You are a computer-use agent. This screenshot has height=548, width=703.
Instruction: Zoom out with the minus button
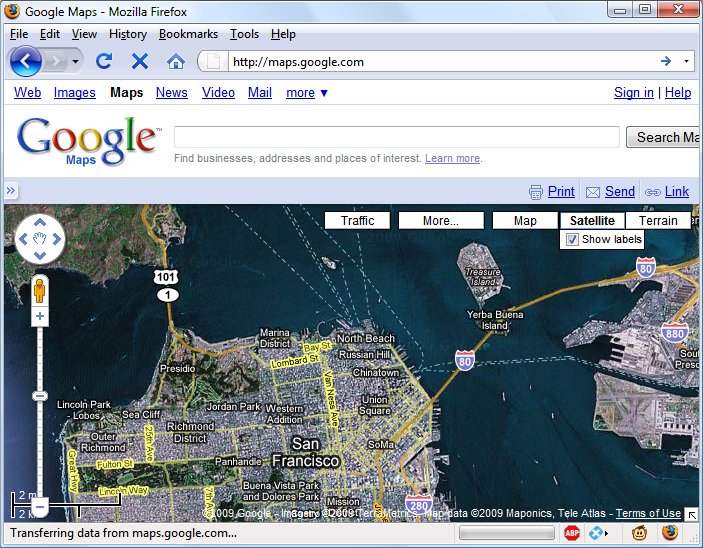point(40,507)
